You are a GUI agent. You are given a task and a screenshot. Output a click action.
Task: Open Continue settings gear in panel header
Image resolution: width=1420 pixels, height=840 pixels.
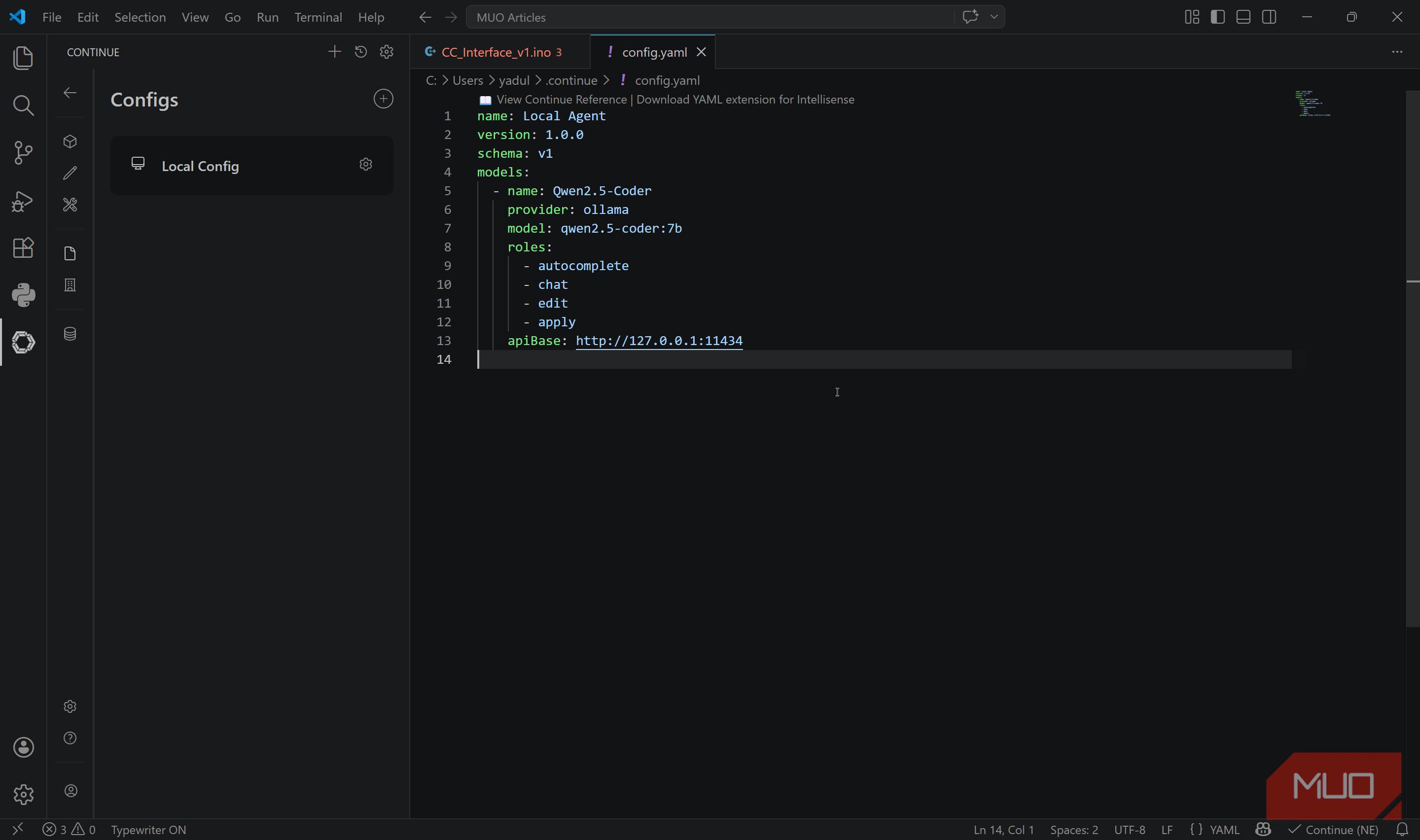point(387,52)
